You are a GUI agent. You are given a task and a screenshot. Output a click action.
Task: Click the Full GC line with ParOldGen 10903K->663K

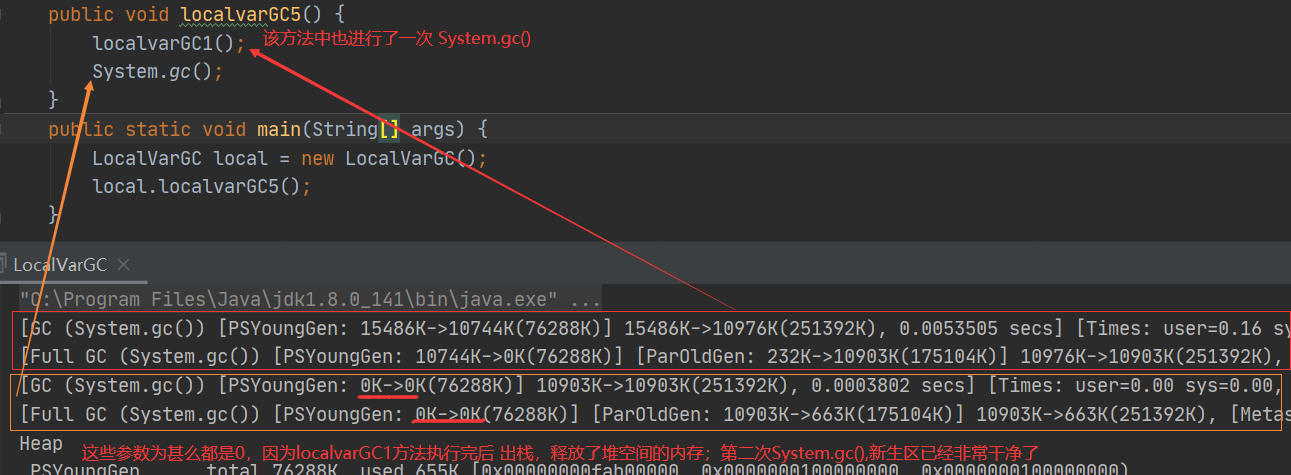pos(655,414)
